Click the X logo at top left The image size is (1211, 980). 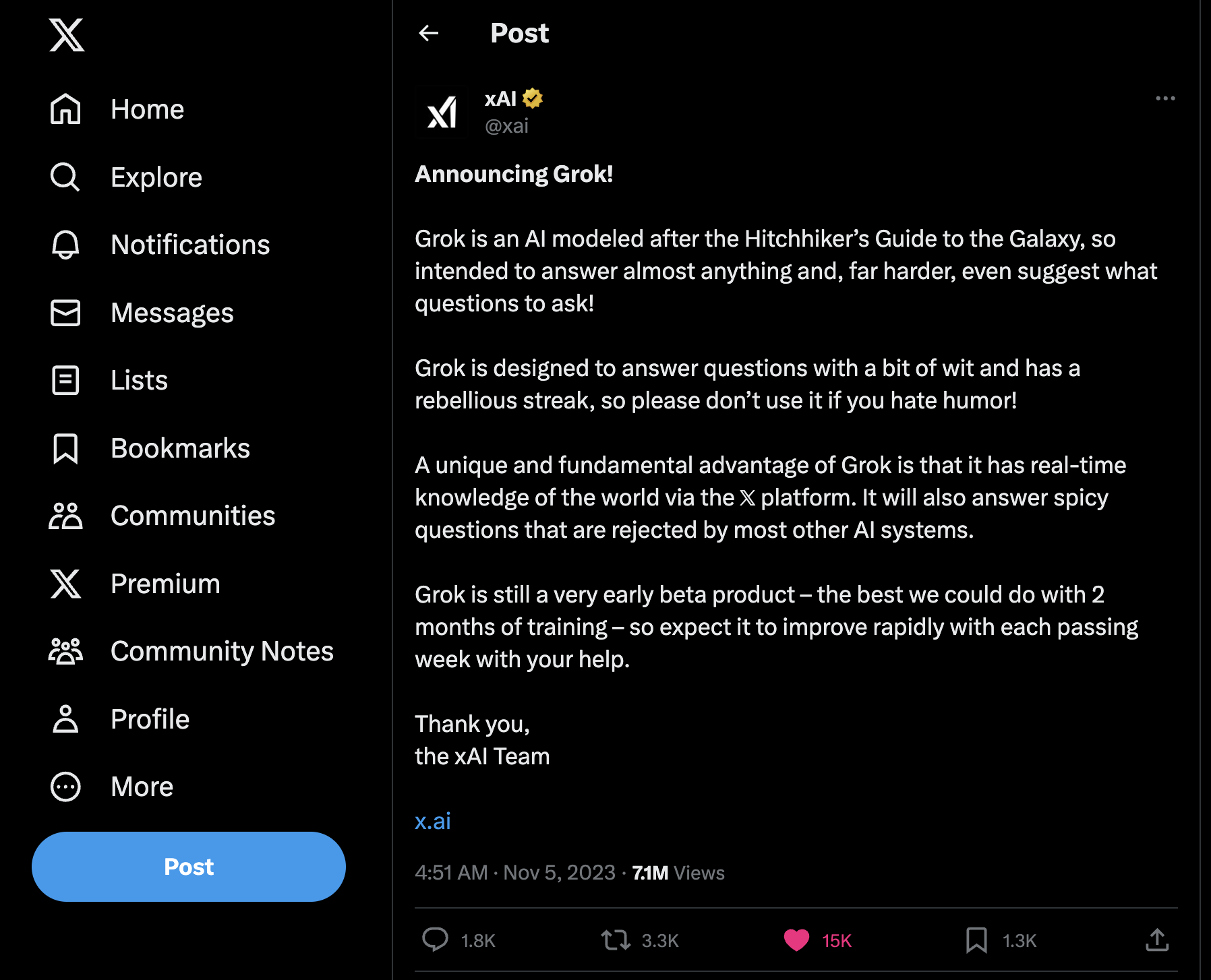[x=67, y=35]
